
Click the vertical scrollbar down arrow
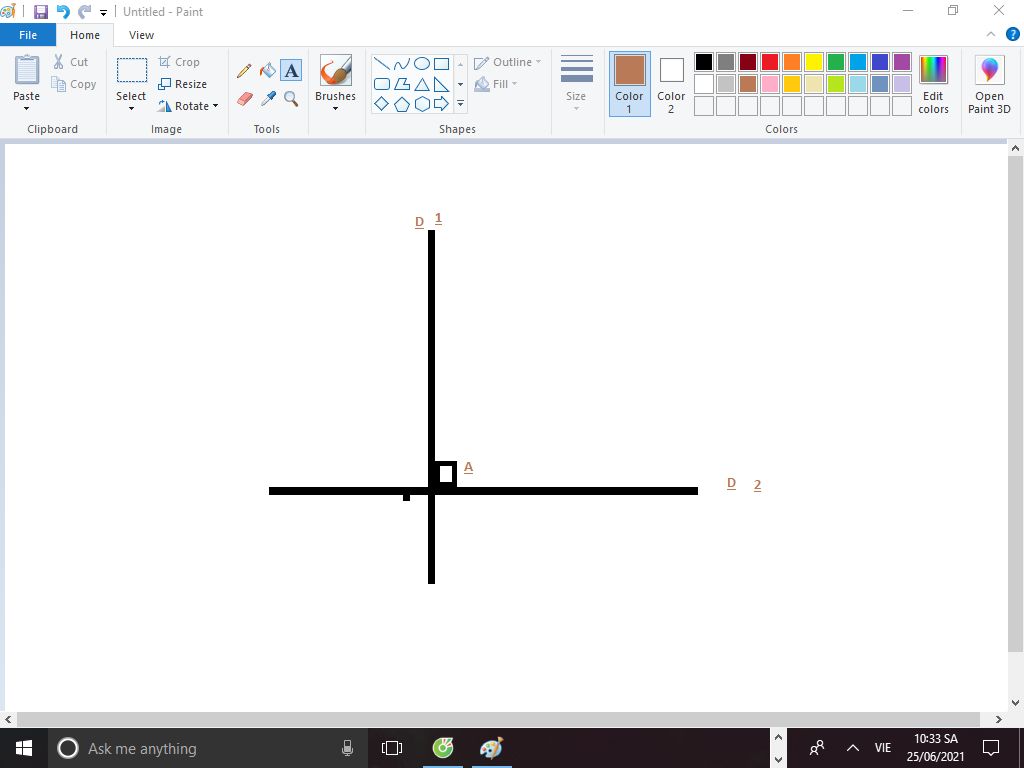pyautogui.click(x=1015, y=703)
